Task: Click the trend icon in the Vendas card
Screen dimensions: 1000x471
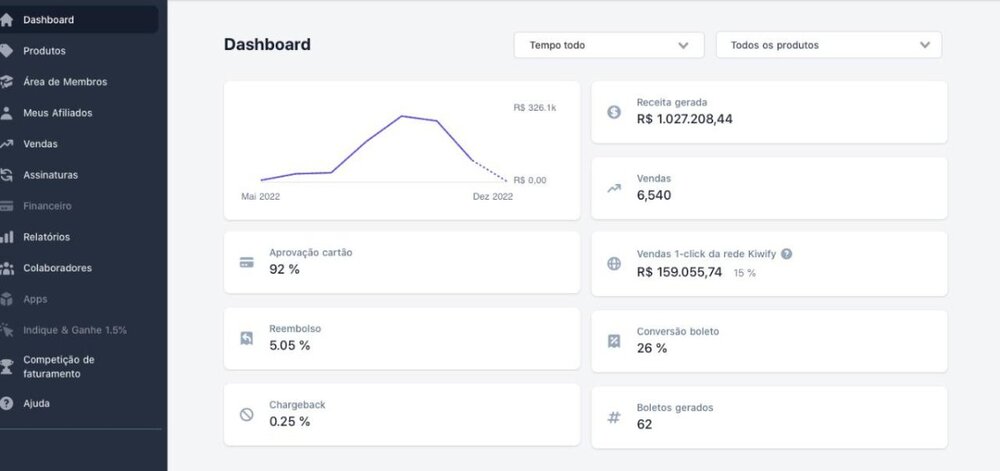Action: (x=614, y=188)
